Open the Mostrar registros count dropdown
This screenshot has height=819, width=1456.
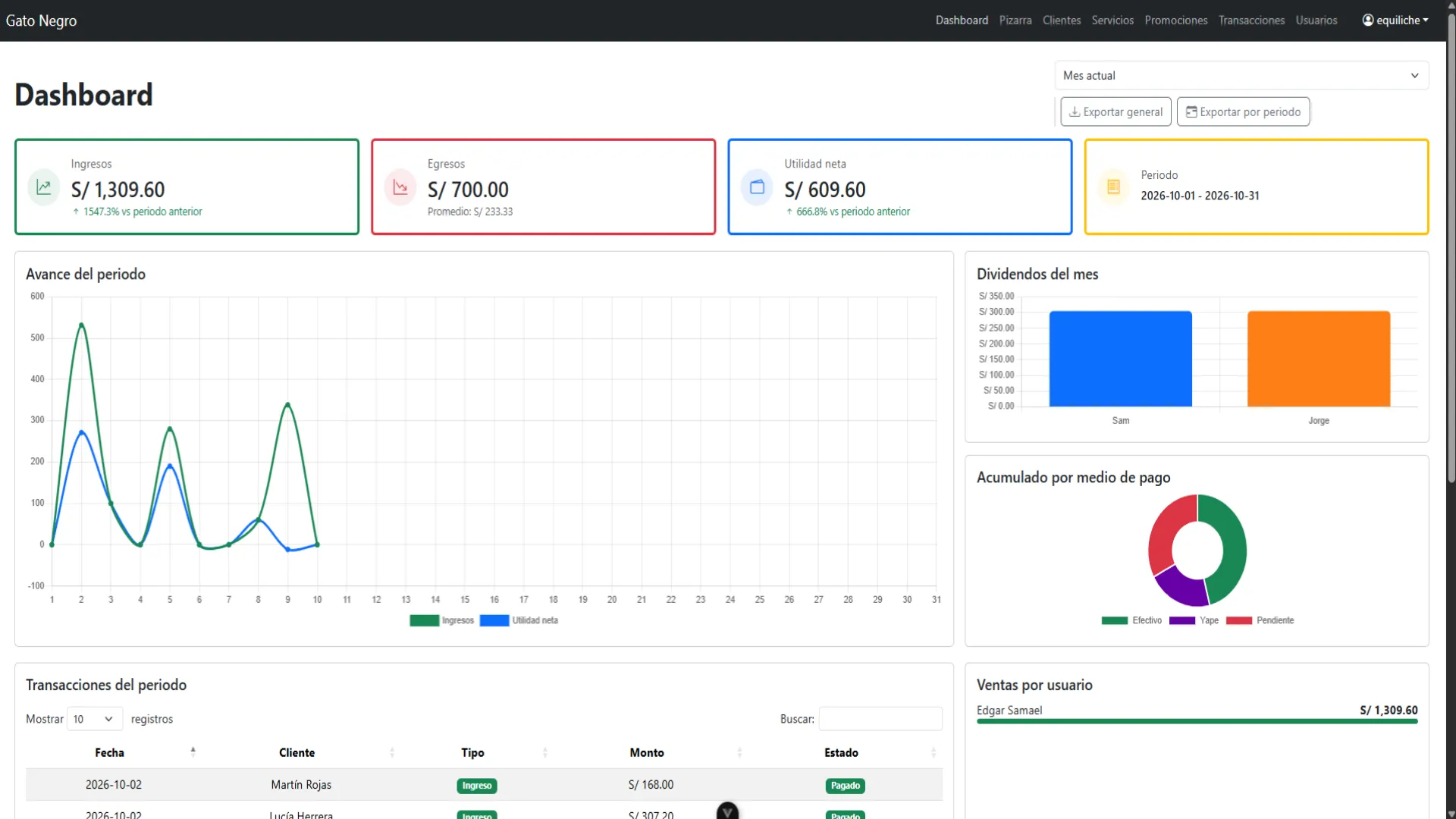95,719
